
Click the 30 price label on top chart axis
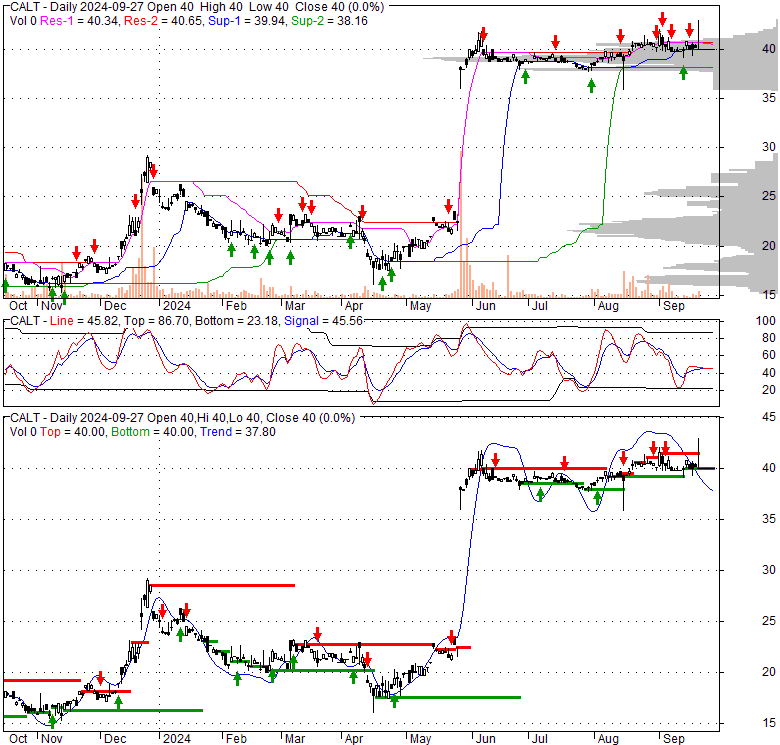769,147
